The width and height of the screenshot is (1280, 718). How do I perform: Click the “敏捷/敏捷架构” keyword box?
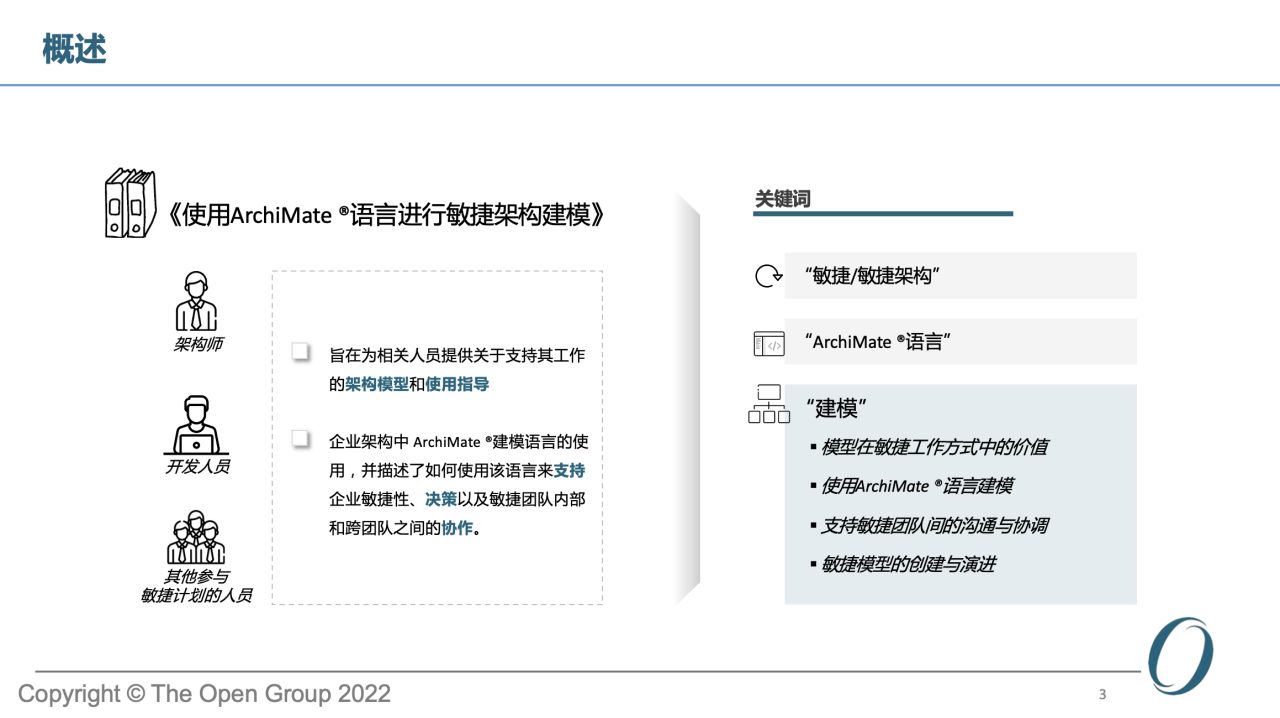click(961, 276)
